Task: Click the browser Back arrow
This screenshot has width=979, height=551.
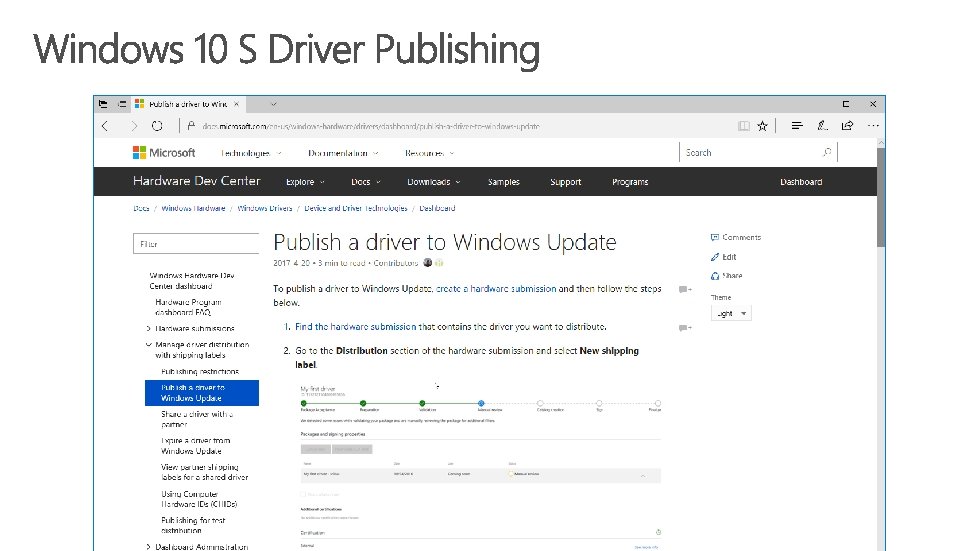Action: [x=105, y=126]
